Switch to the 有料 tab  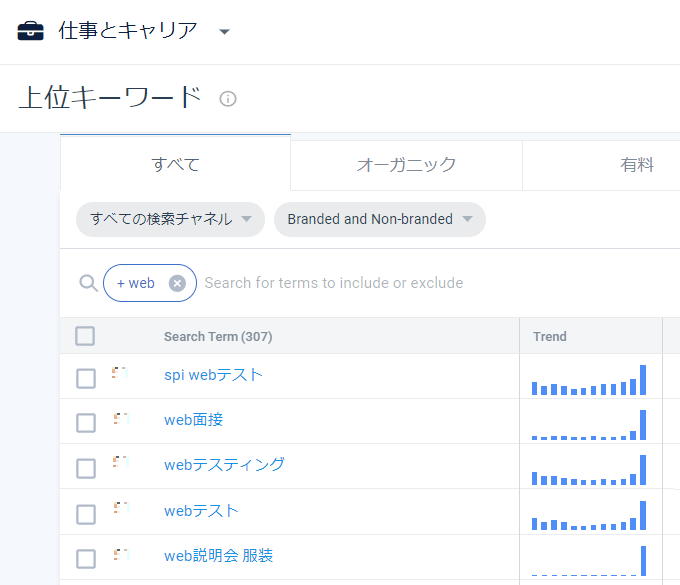coord(636,165)
